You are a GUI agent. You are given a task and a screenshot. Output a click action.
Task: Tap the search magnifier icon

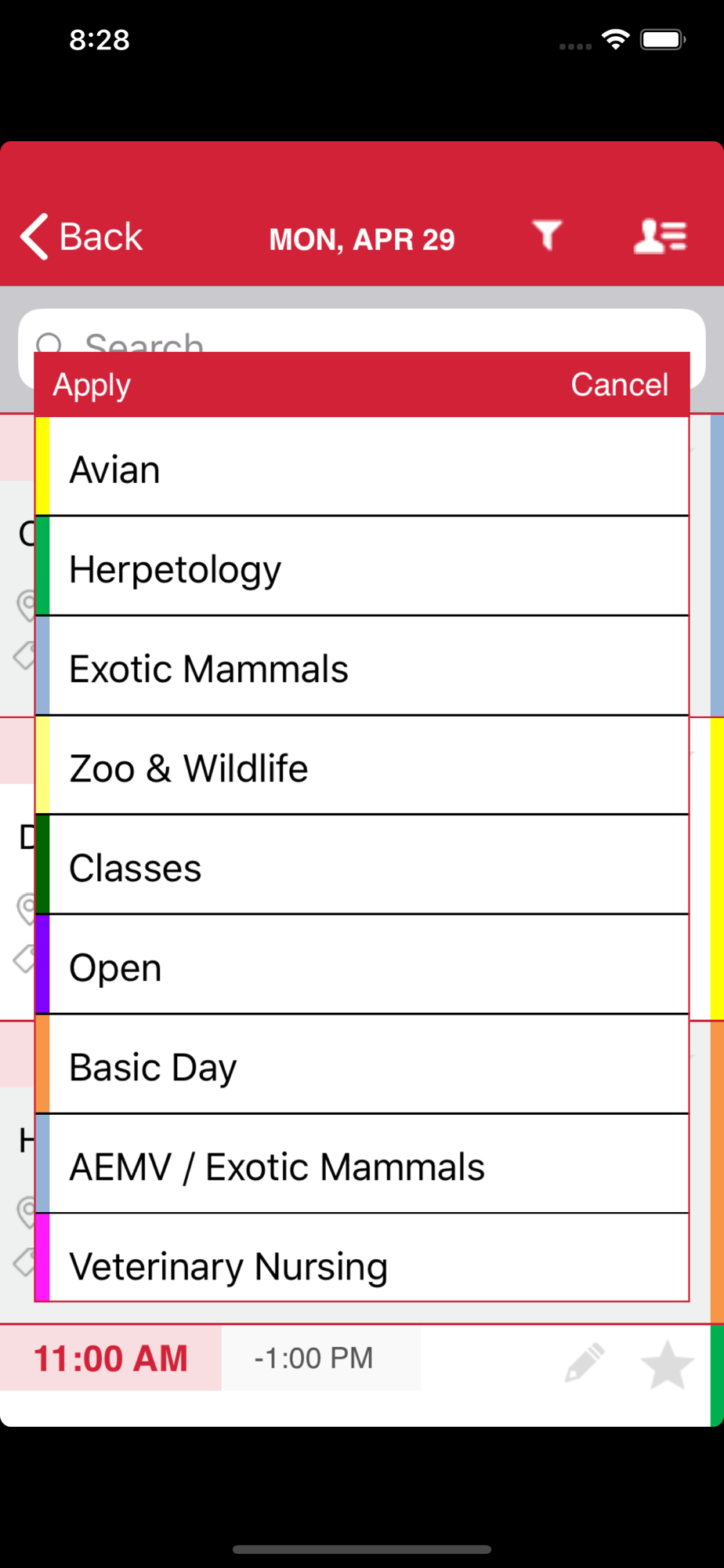49,343
